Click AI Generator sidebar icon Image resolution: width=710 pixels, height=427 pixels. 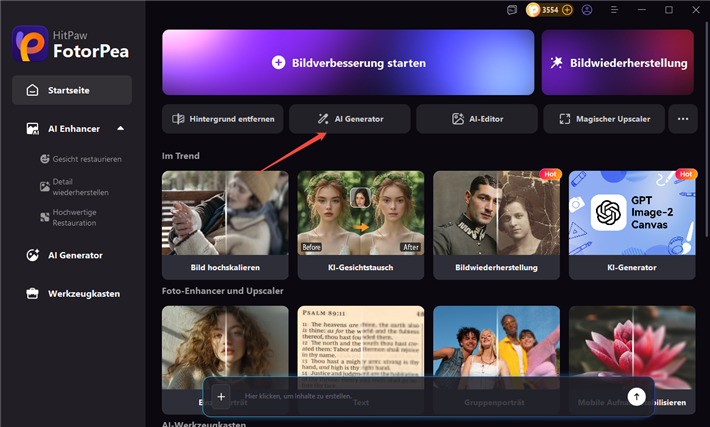click(33, 255)
